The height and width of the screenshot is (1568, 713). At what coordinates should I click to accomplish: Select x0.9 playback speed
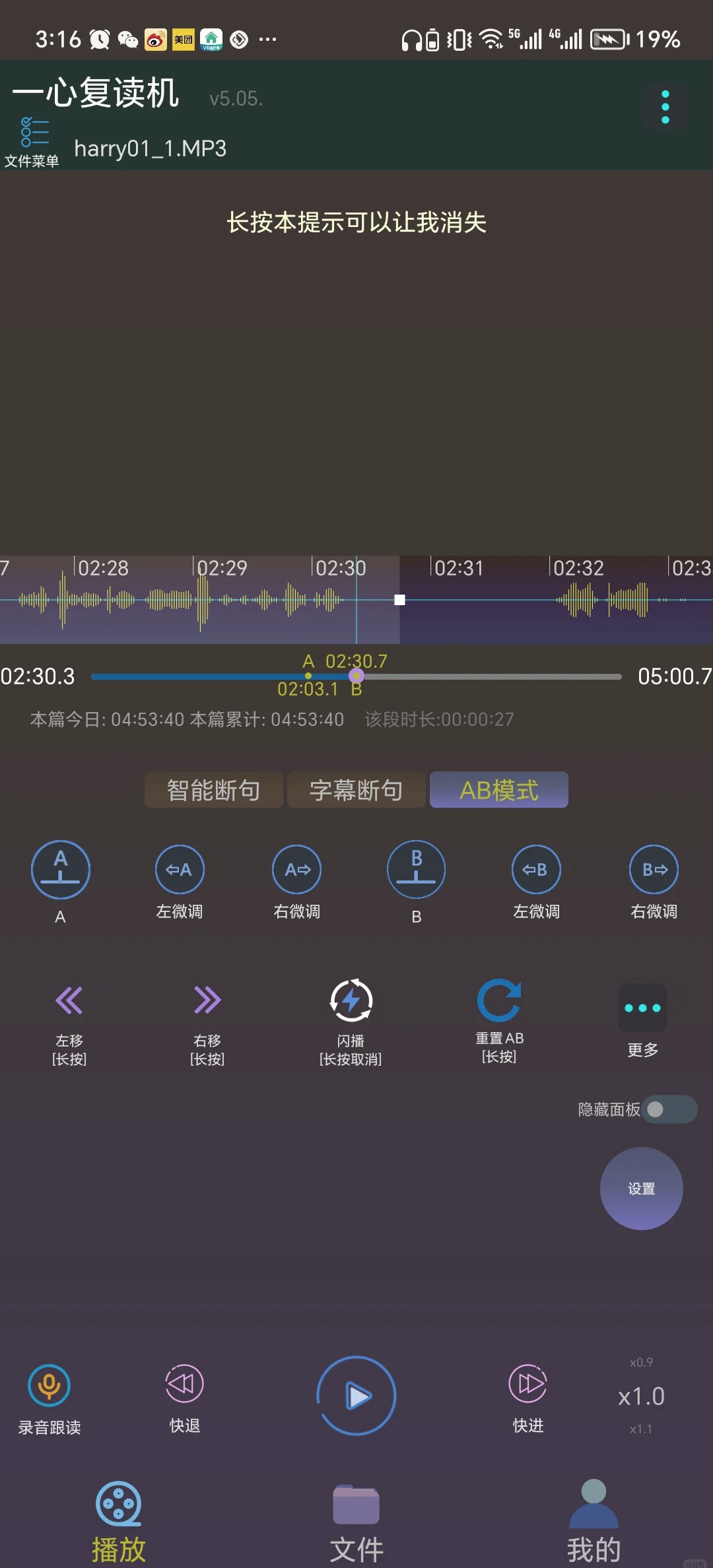click(x=641, y=1362)
